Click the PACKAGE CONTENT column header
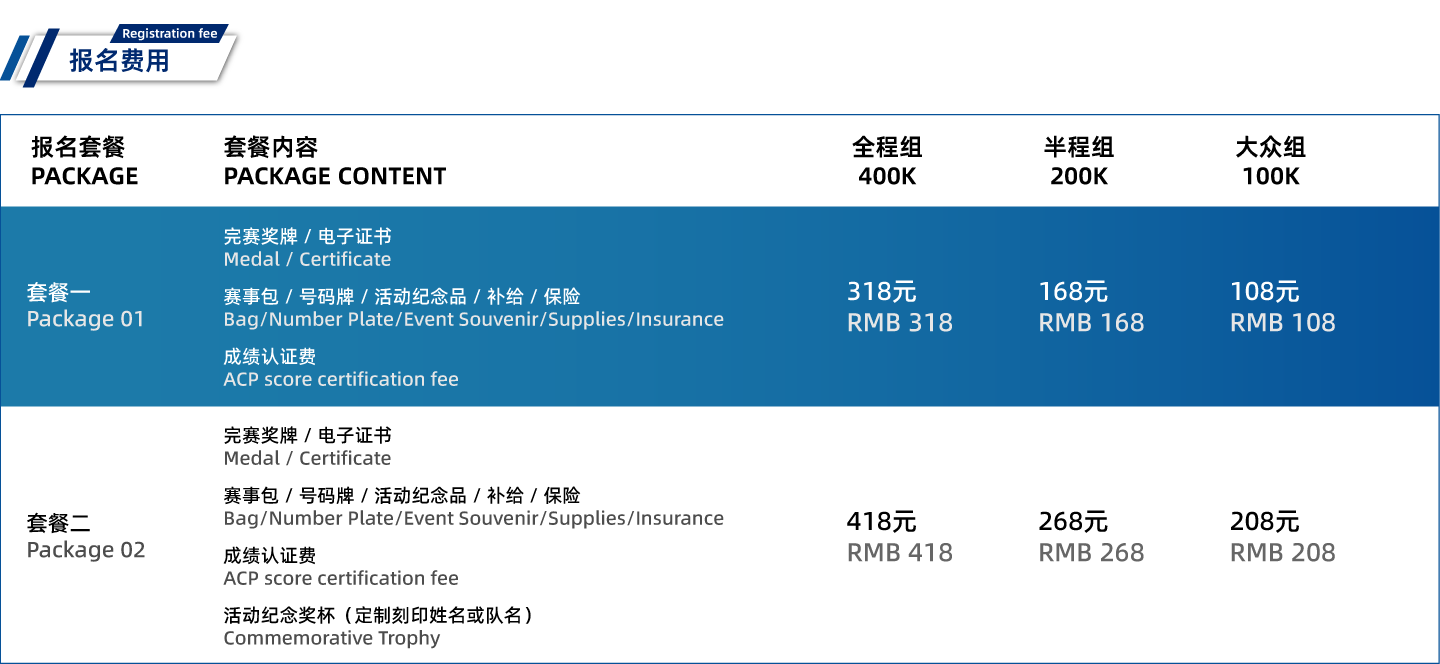Viewport: 1440px width, 664px height. 334,162
